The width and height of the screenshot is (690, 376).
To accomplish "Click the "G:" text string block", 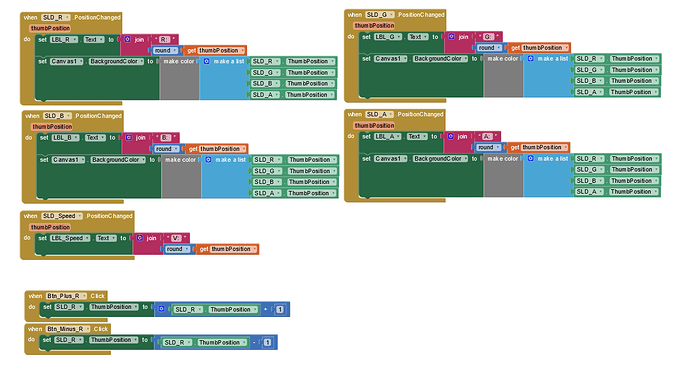I will pyautogui.click(x=489, y=37).
